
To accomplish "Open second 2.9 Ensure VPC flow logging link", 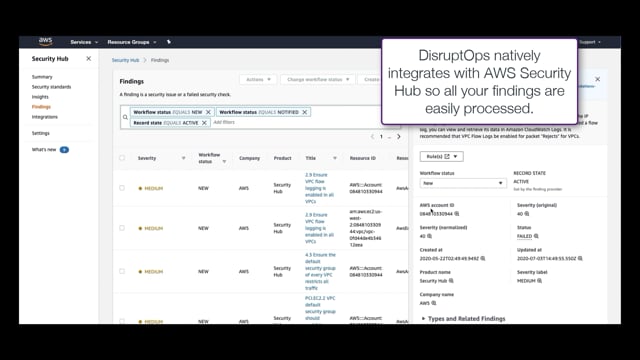I will [319, 228].
